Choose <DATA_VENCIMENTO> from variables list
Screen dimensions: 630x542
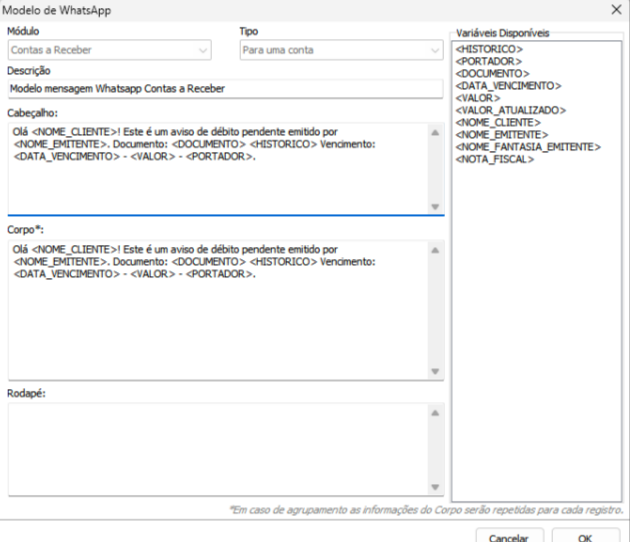click(x=506, y=87)
